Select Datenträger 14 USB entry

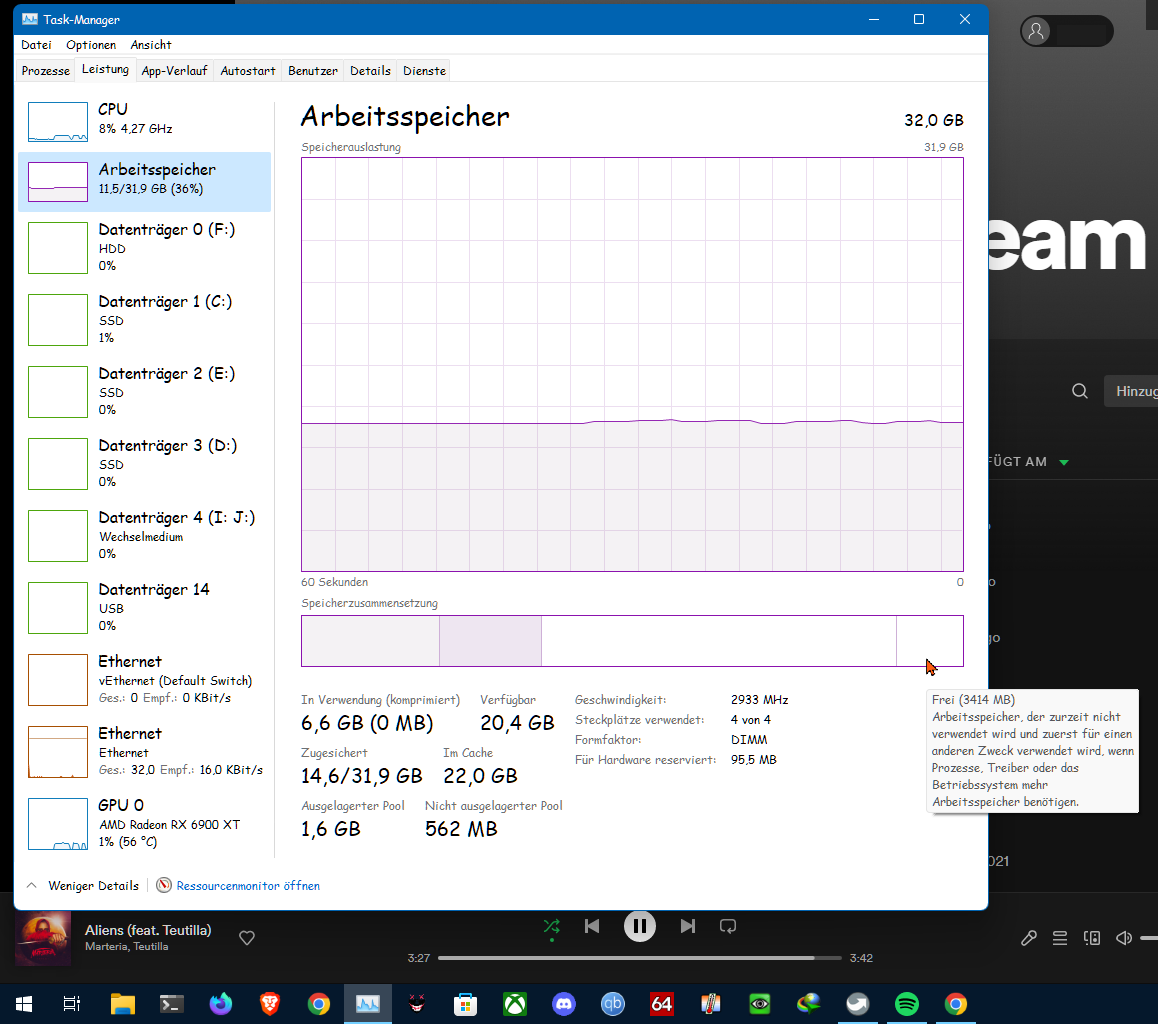(x=145, y=607)
